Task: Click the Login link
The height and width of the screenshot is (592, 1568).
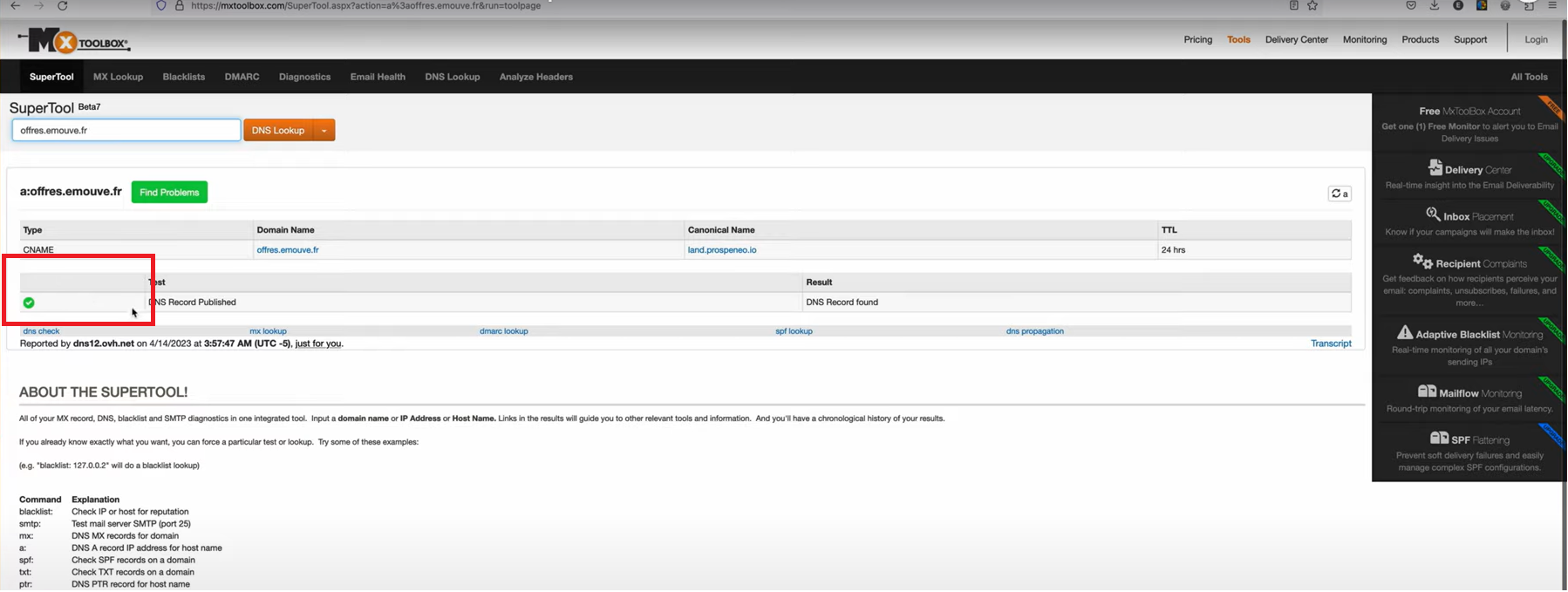Action: (x=1536, y=40)
